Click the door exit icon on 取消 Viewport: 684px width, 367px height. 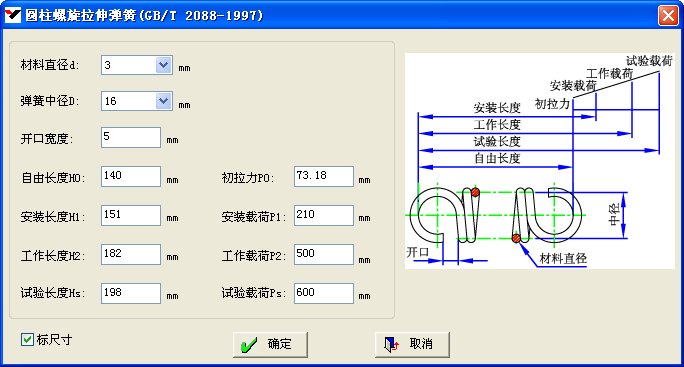point(391,344)
